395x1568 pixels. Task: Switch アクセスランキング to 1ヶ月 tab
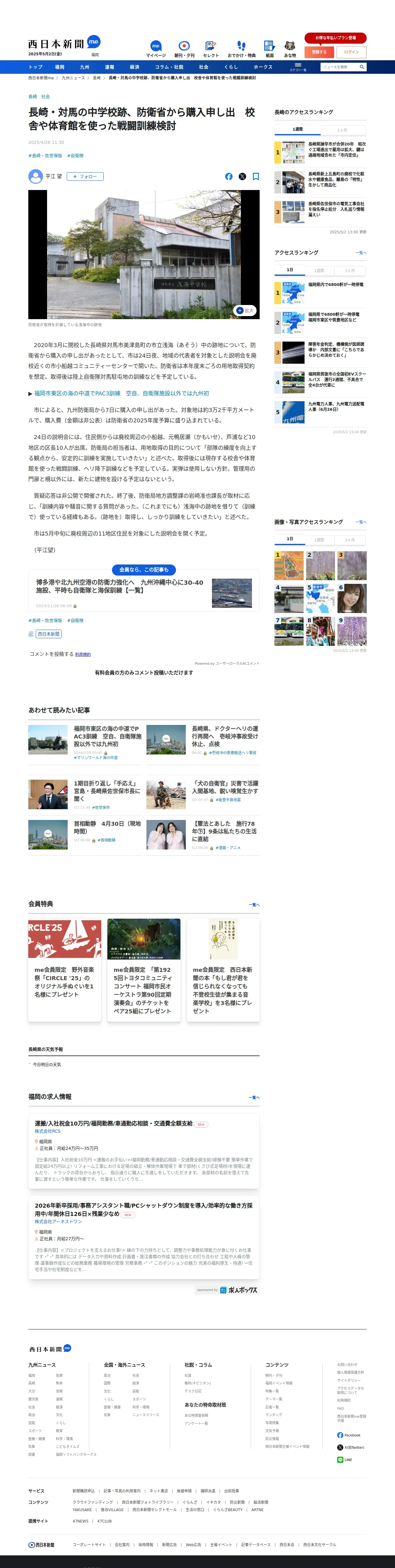350,270
